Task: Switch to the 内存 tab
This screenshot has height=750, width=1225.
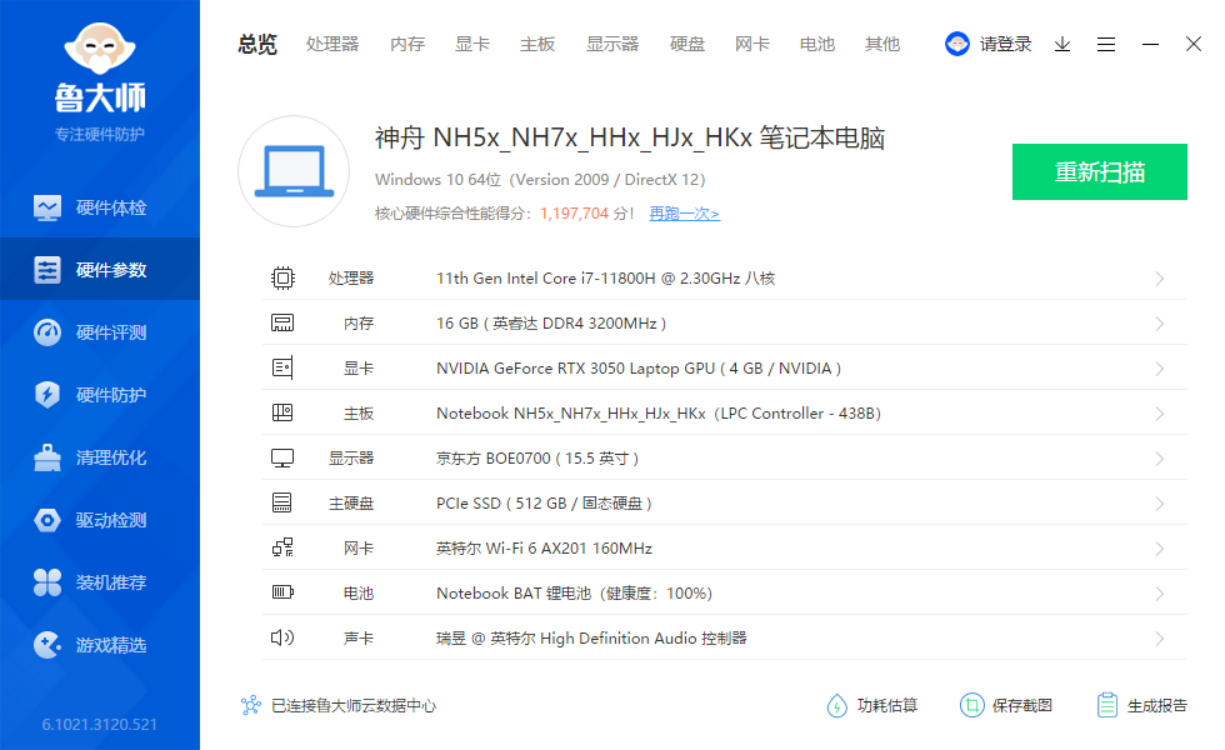Action: tap(407, 44)
